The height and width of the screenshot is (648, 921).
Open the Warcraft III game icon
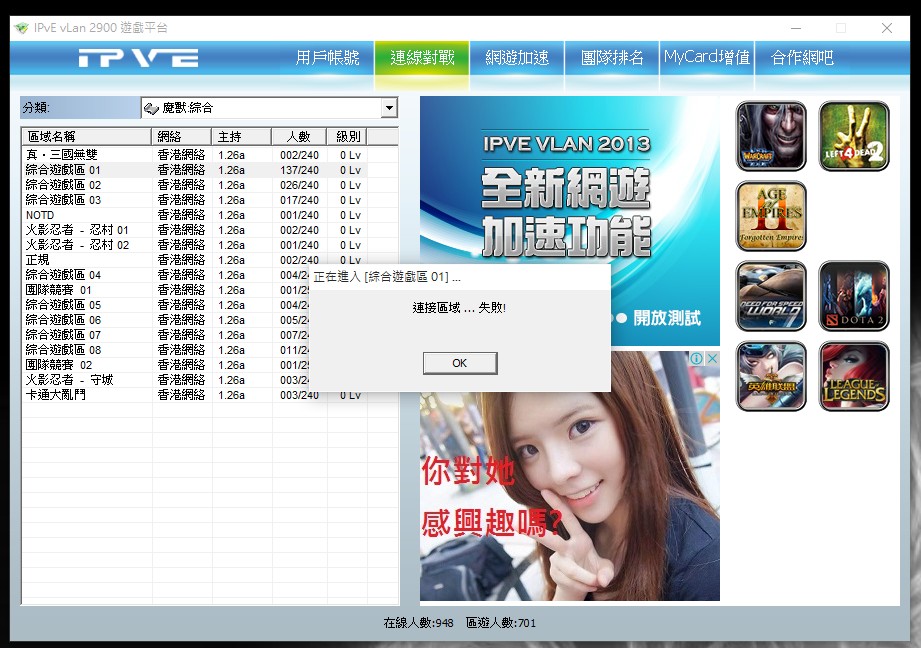tap(771, 136)
